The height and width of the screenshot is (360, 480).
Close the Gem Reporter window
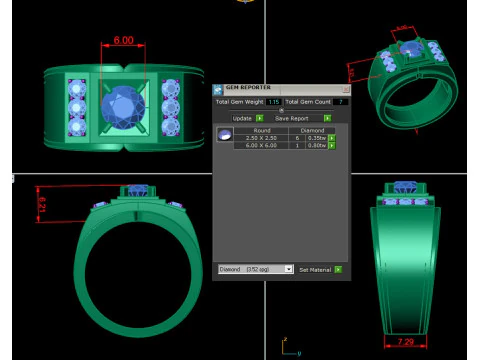click(x=346, y=89)
